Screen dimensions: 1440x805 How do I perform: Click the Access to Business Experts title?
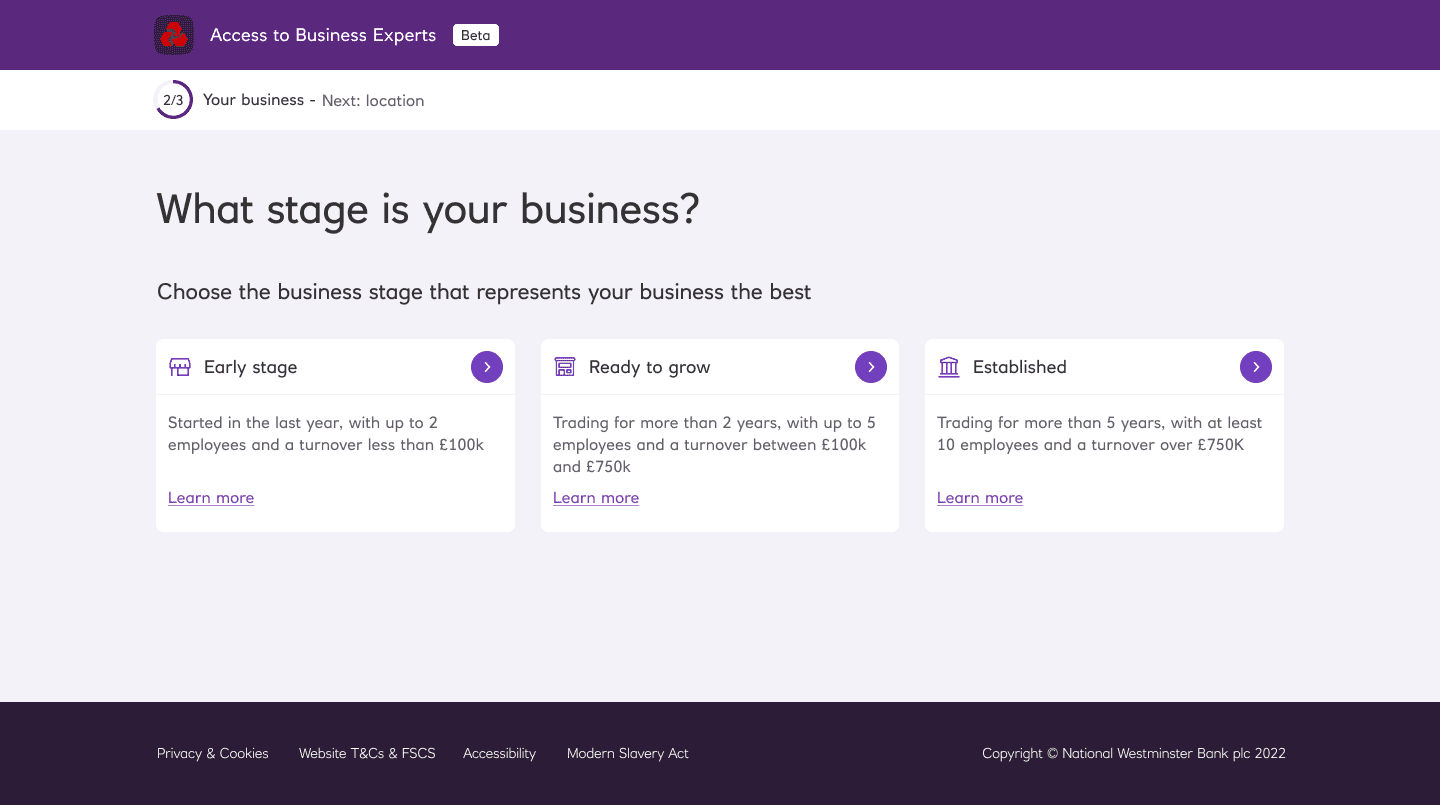pos(323,35)
